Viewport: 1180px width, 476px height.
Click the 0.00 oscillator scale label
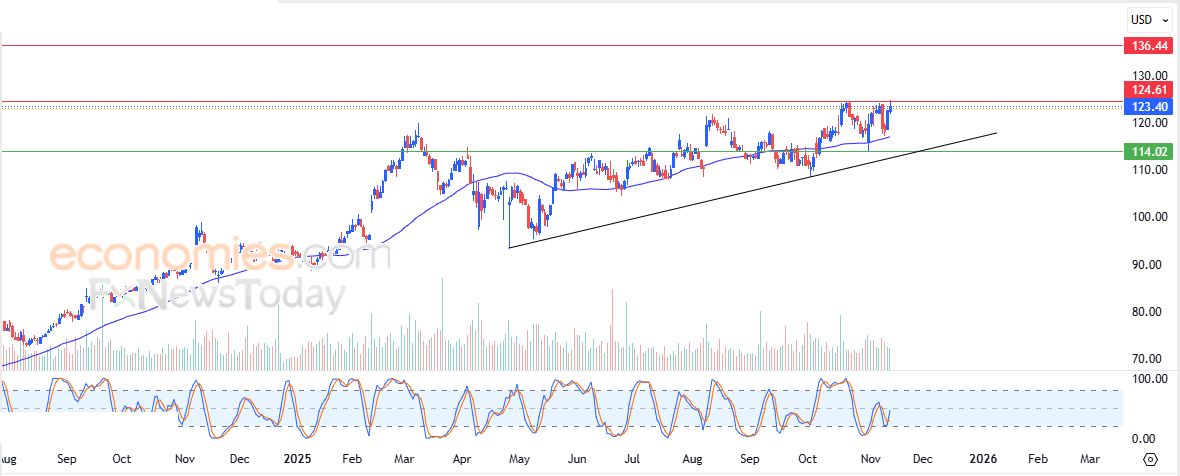click(x=1146, y=439)
